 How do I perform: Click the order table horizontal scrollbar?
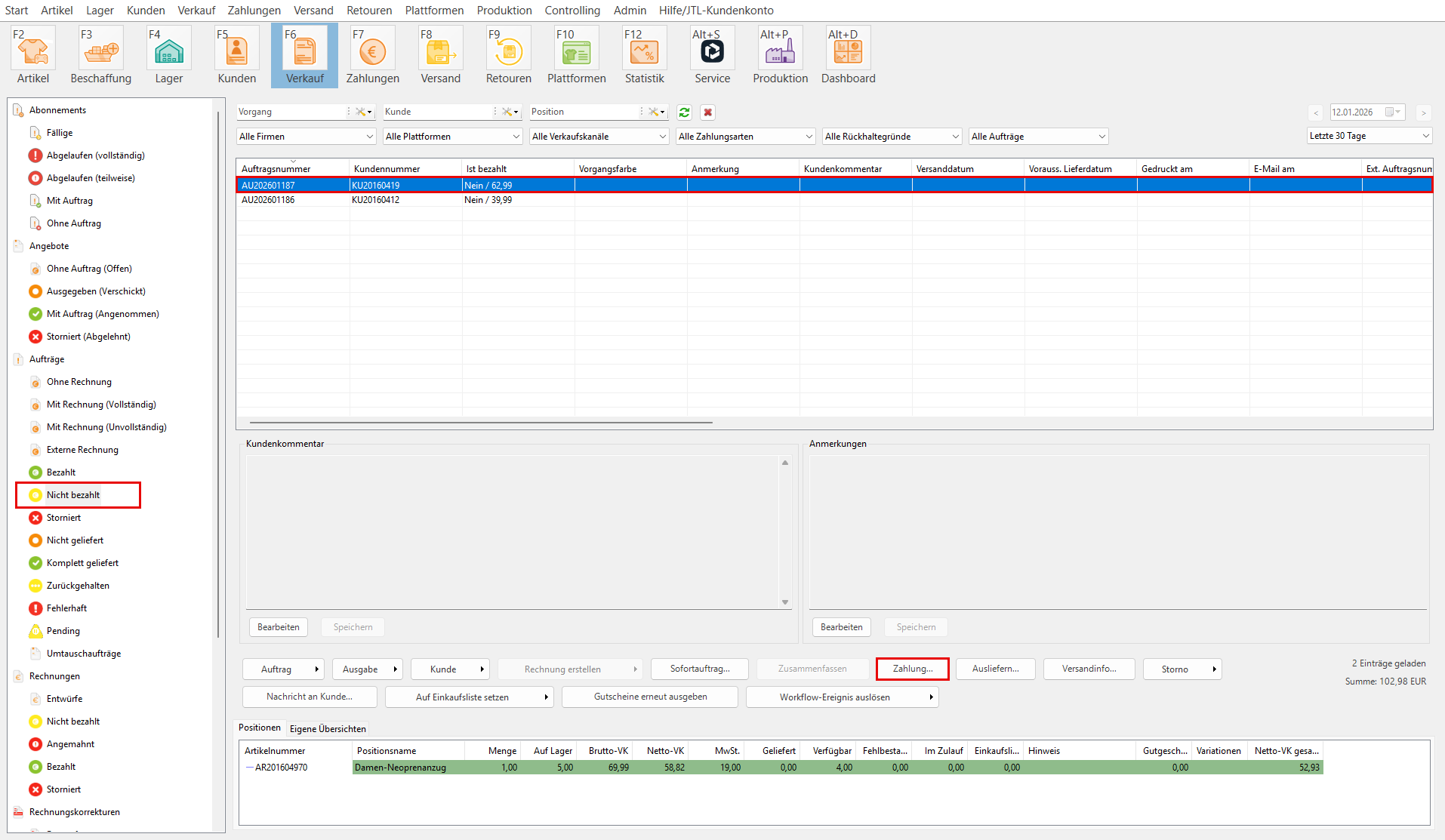click(x=481, y=423)
